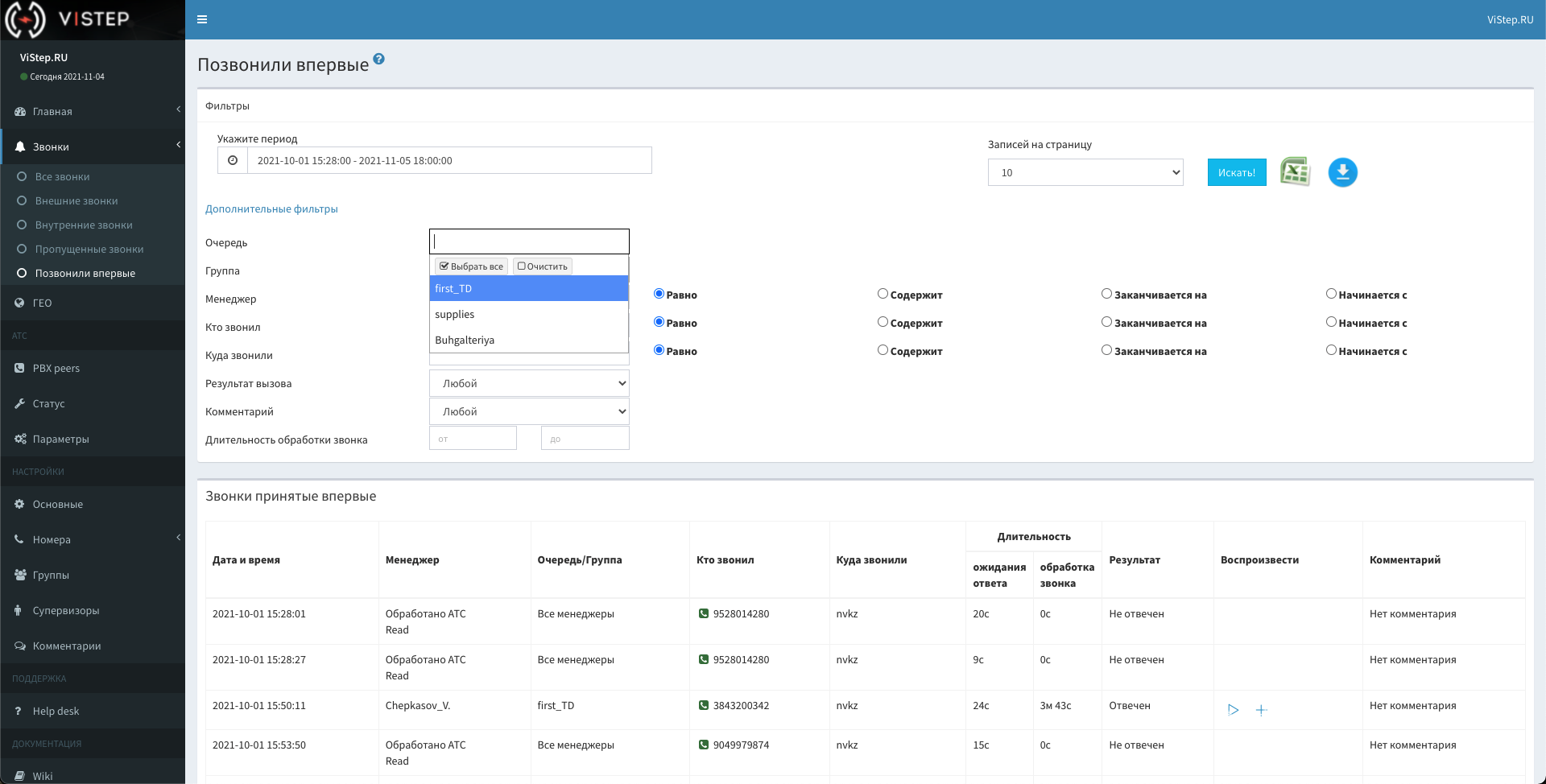
Task: Open 'Результат вызова' dropdown
Action: 529,383
